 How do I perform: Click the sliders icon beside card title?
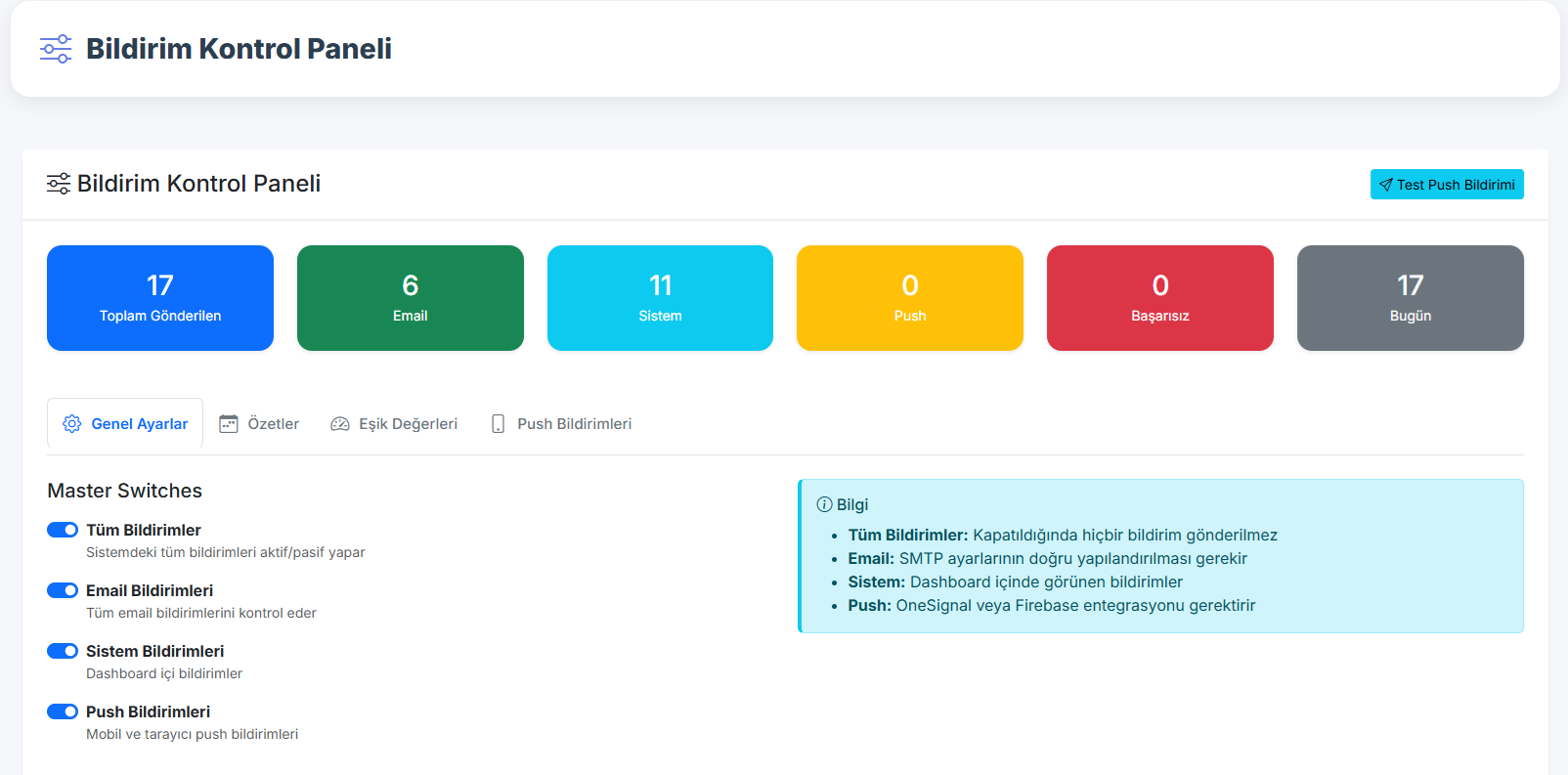point(59,184)
